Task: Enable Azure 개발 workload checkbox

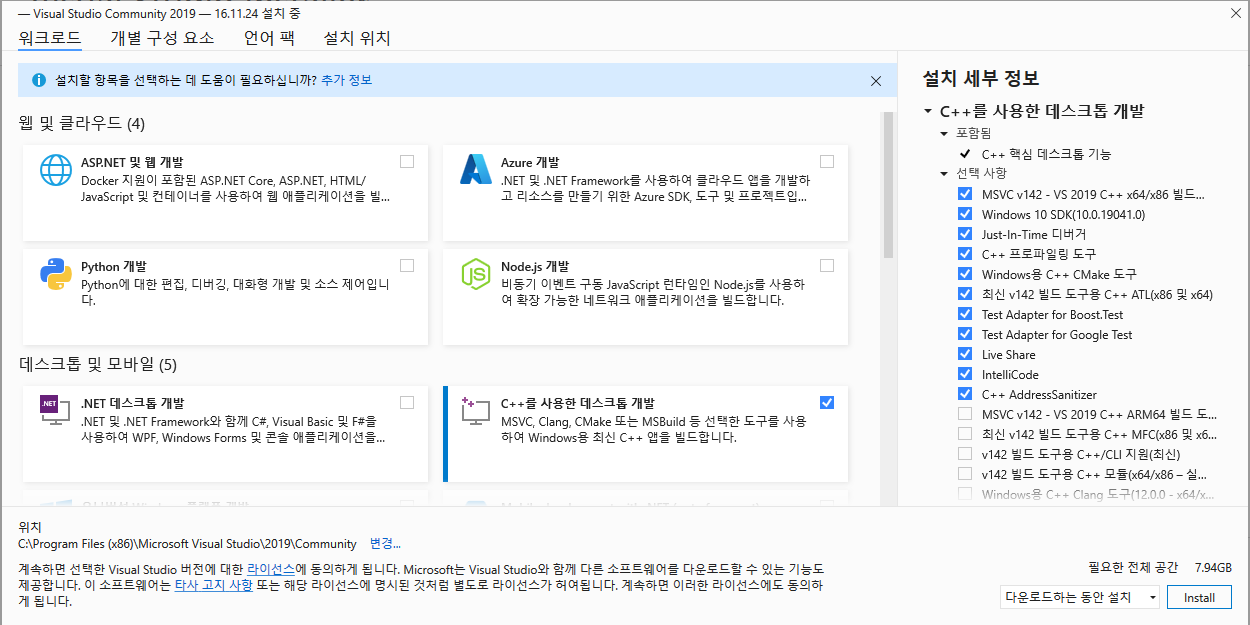Action: 827,162
